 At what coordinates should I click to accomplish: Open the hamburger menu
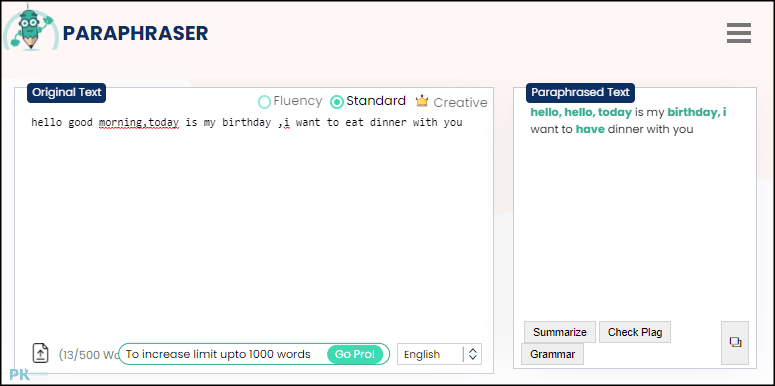(739, 33)
